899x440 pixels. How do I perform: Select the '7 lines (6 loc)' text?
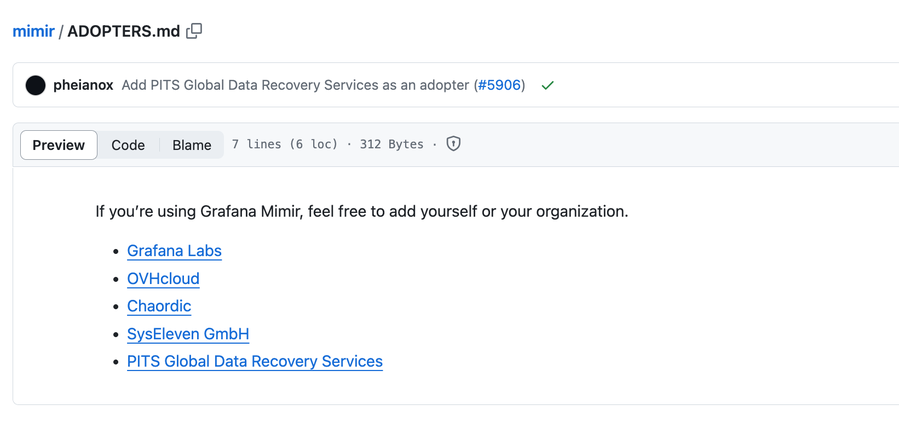pos(285,144)
